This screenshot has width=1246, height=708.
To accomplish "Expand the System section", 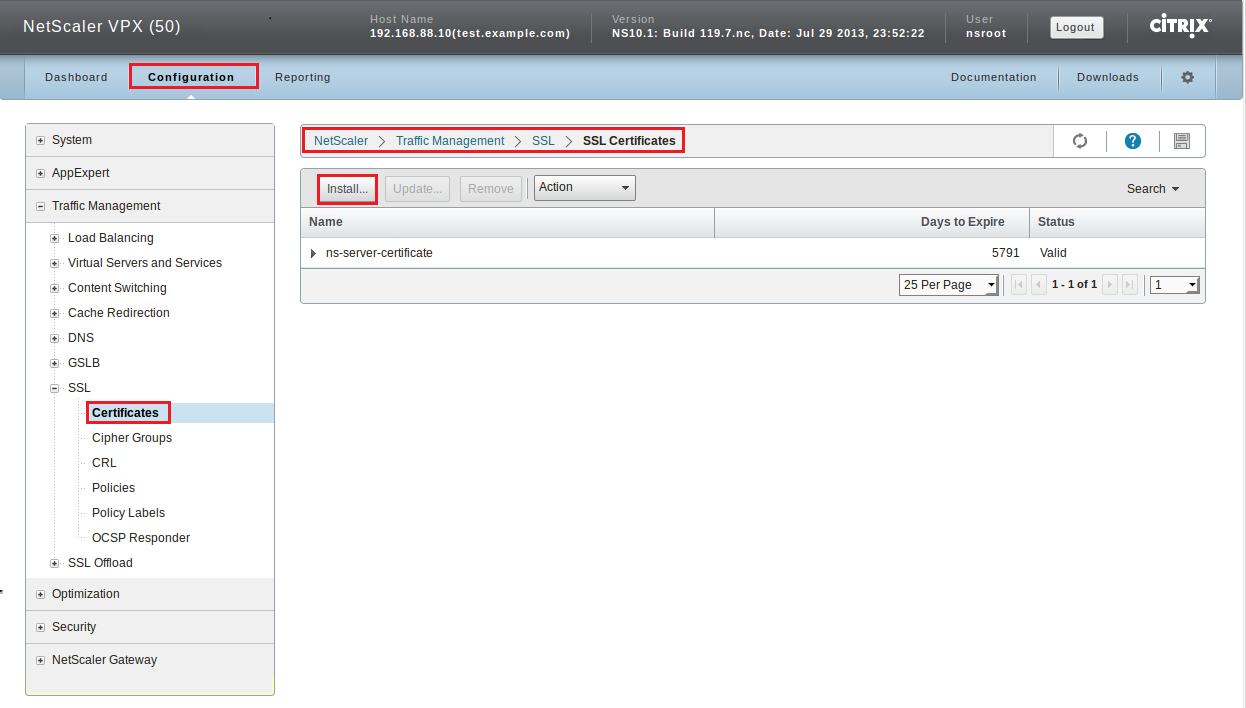I will tap(41, 141).
